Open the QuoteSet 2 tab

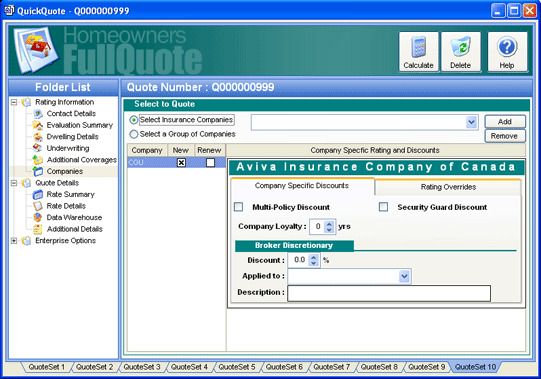pyautogui.click(x=94, y=367)
